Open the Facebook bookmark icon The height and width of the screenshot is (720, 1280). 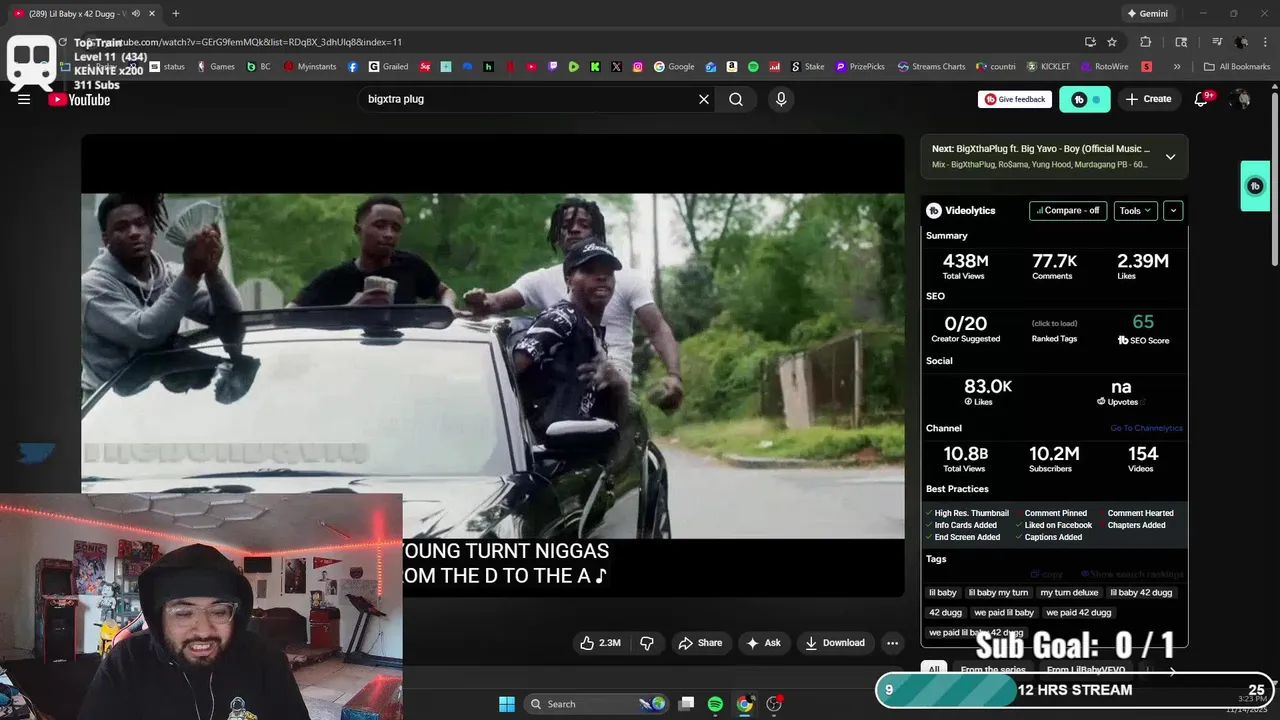[x=353, y=67]
